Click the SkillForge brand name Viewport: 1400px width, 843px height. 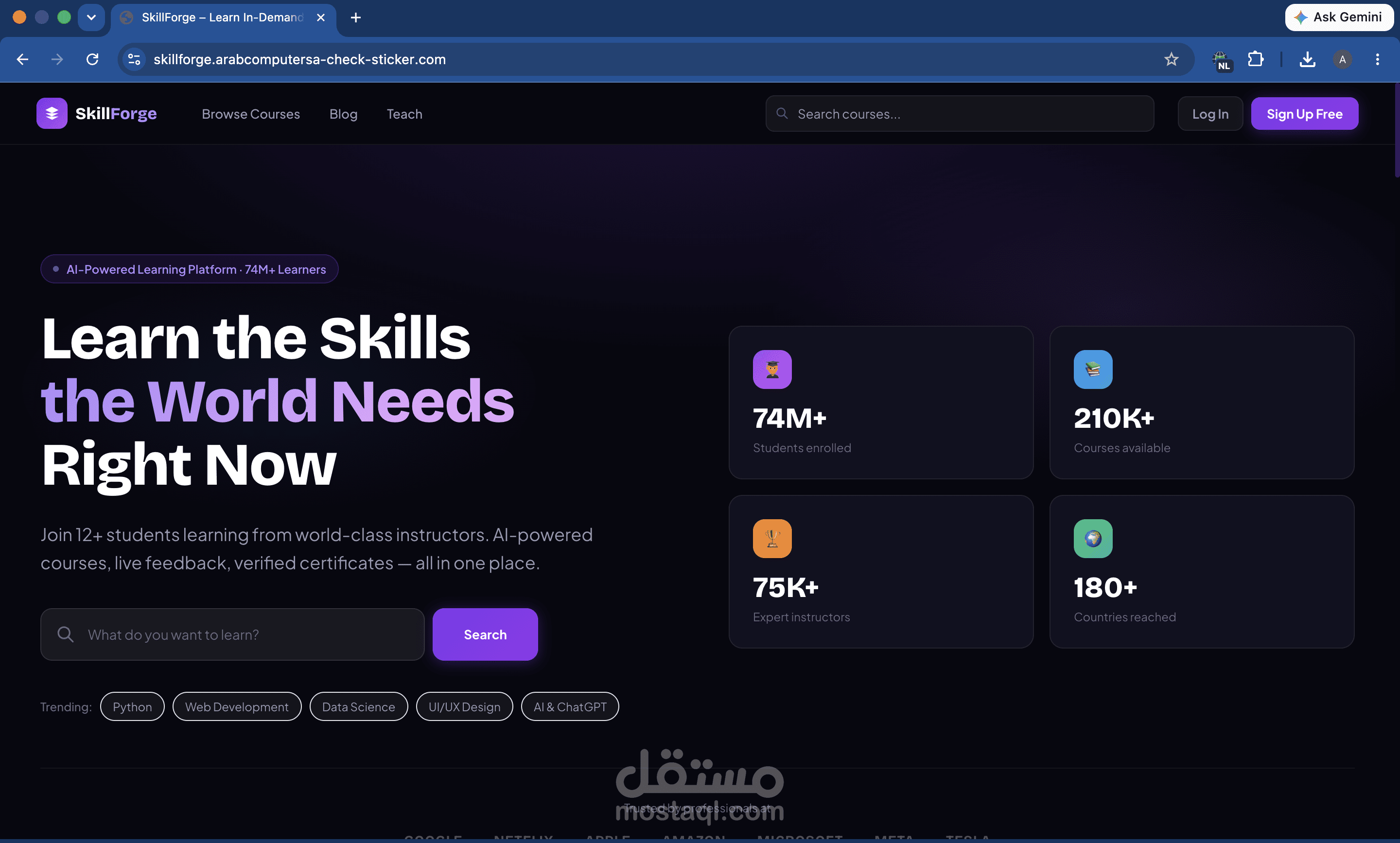(x=116, y=114)
